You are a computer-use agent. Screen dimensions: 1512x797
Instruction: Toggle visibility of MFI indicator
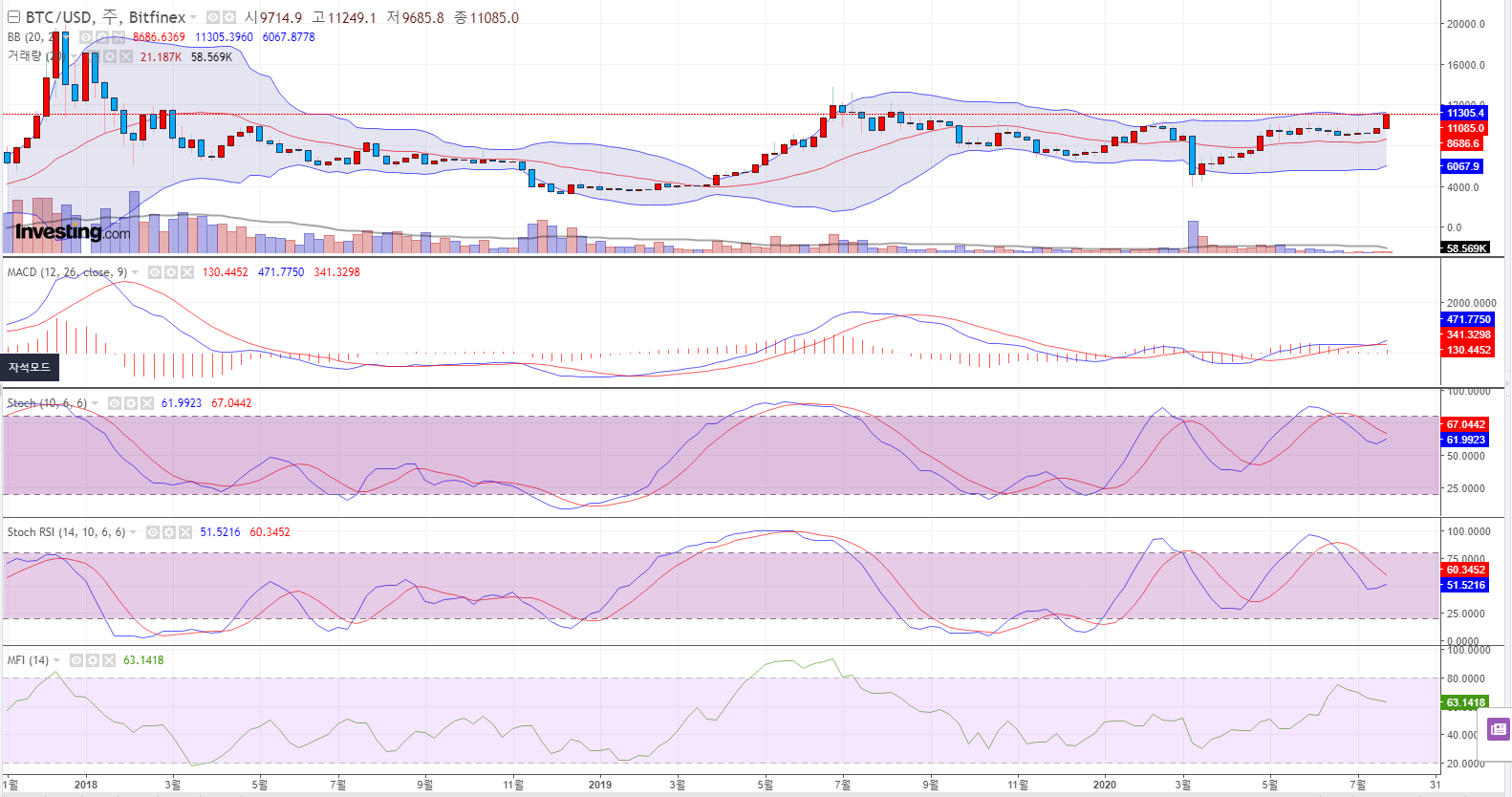[76, 660]
